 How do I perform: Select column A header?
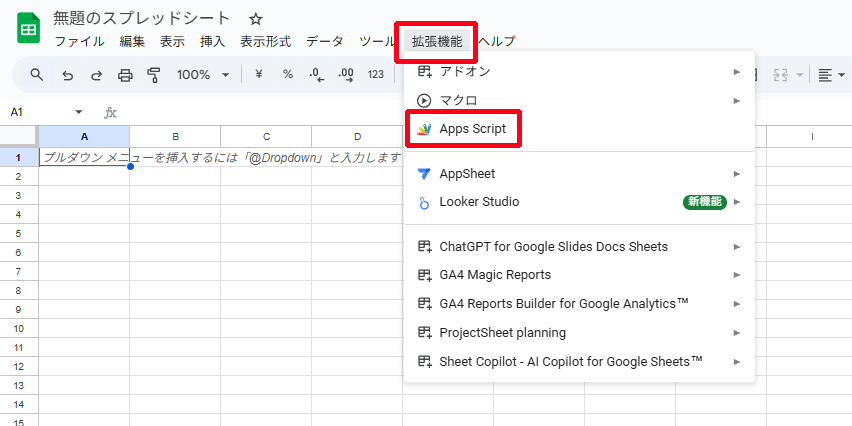[84, 136]
